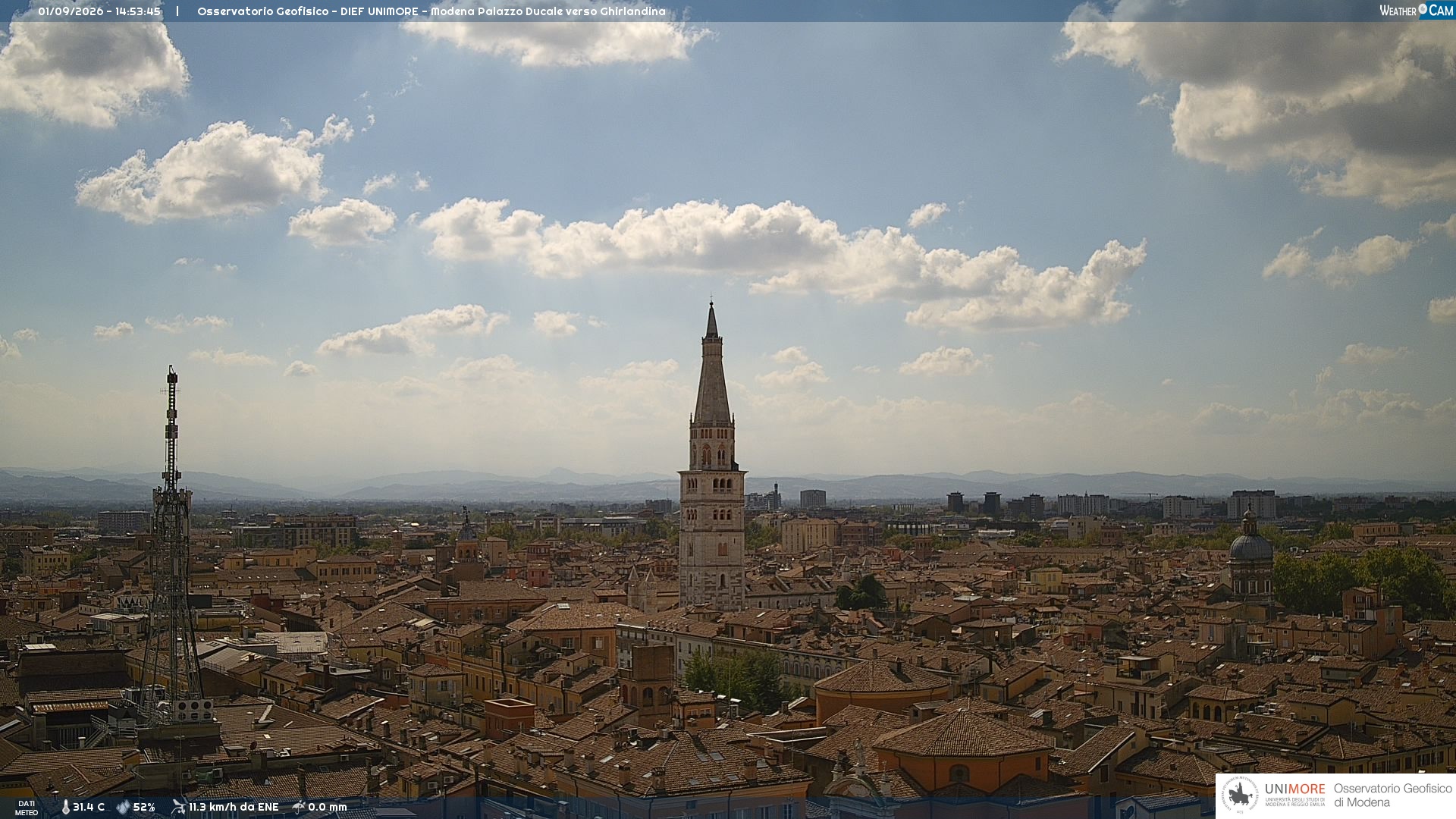Click the UNIMORE logo text

point(1294,789)
